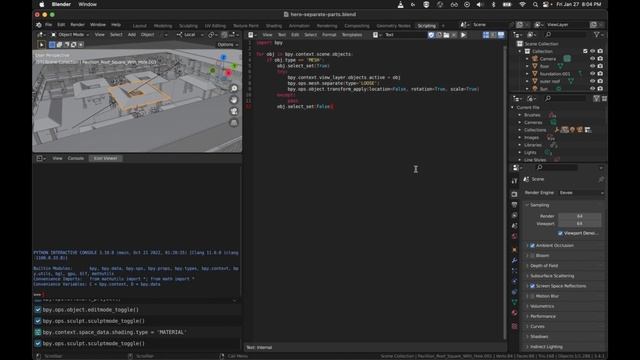Click the outliner filter funnel icon
This screenshot has height=360, width=640.
click(596, 35)
